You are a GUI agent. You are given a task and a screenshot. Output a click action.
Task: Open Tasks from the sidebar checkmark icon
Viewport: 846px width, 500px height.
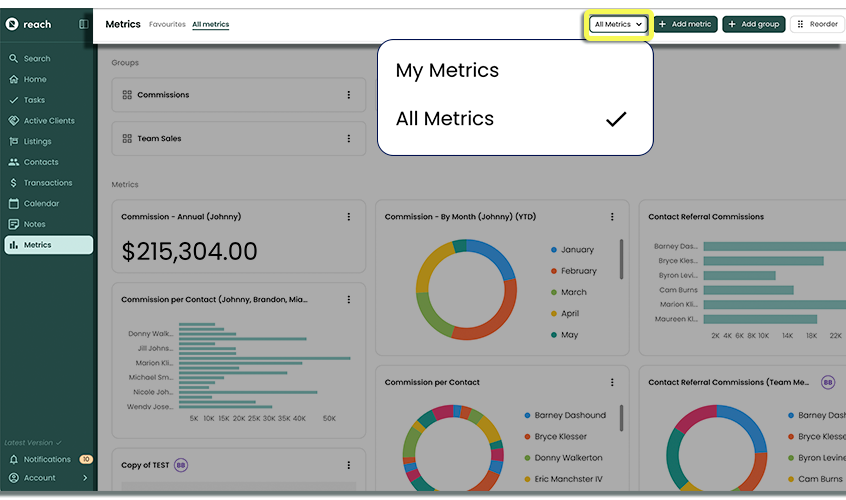(14, 100)
